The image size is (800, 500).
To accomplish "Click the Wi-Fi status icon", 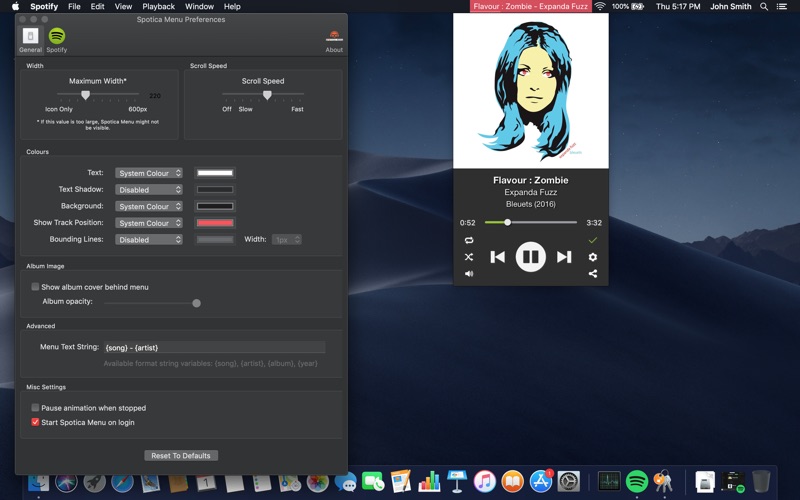I will point(600,7).
